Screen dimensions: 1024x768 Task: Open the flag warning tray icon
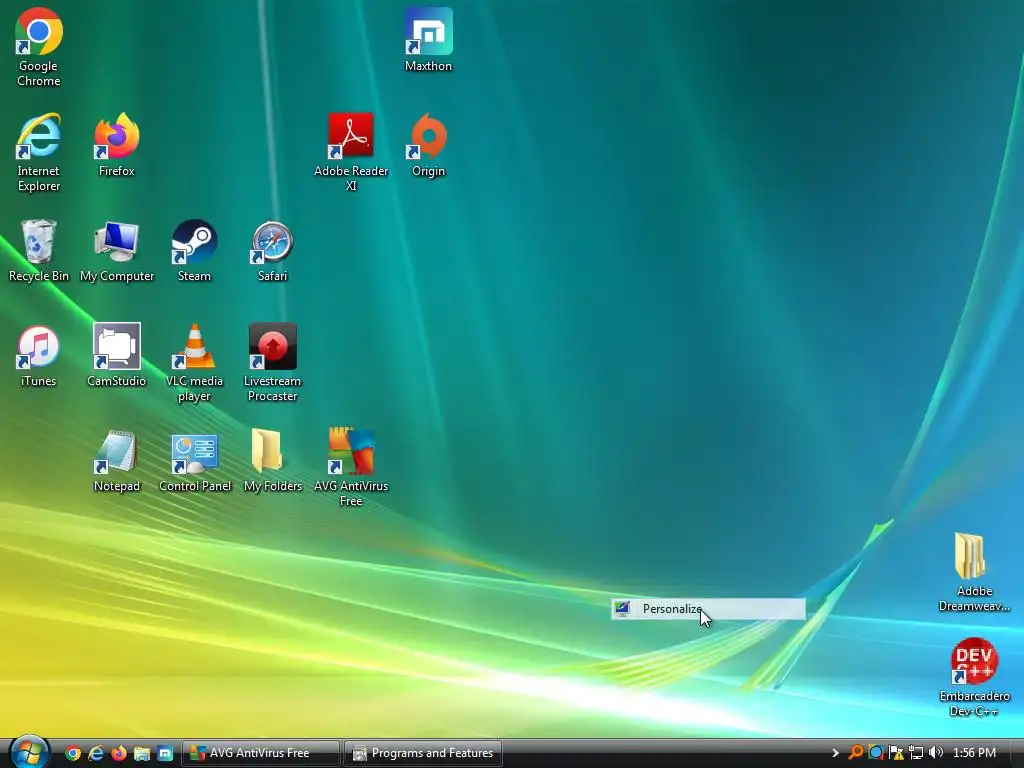tap(896, 753)
